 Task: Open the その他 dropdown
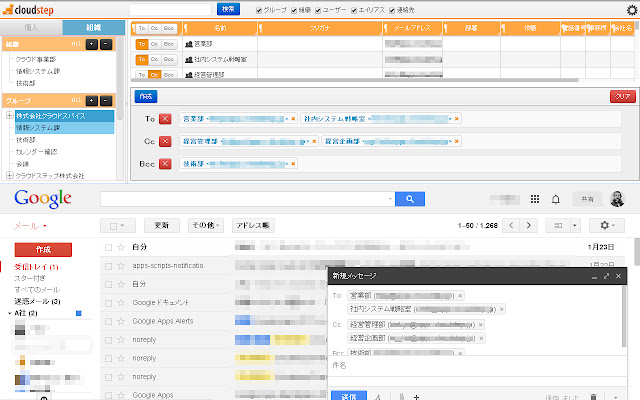206,225
